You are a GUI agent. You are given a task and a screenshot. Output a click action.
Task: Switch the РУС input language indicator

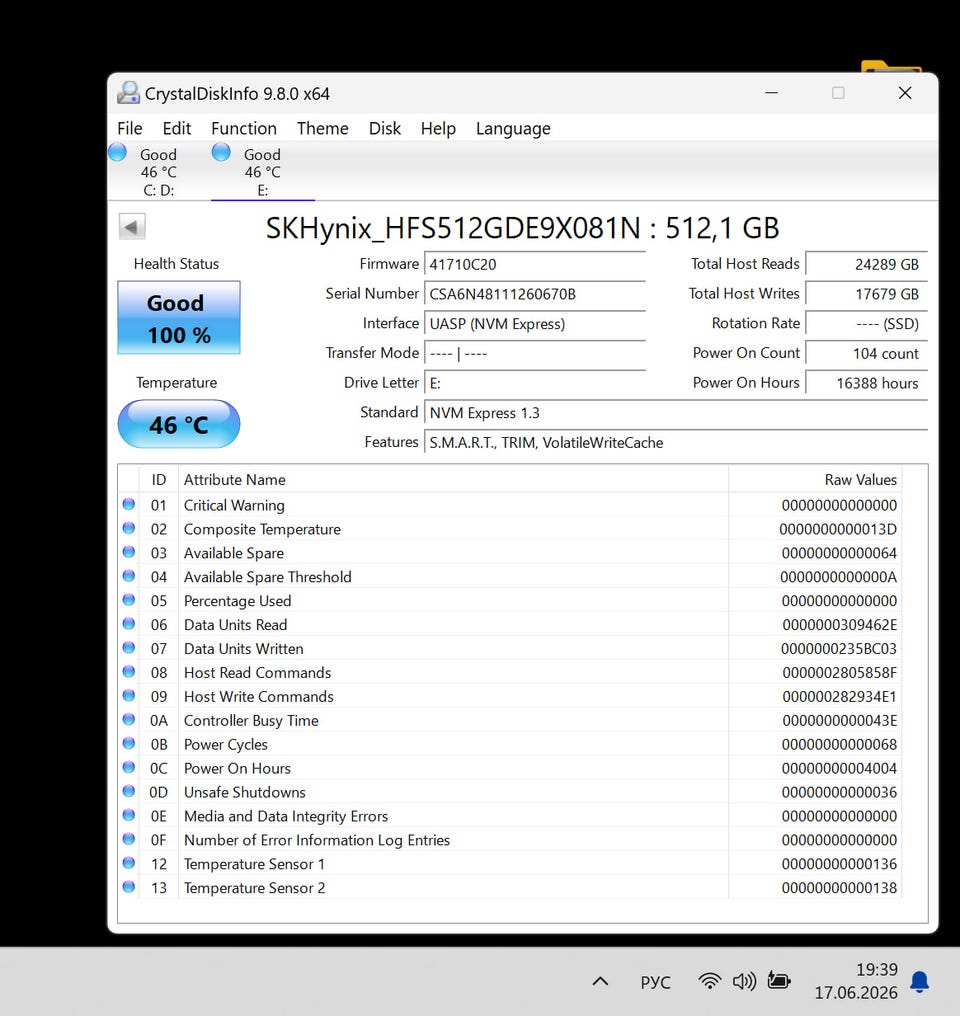pyautogui.click(x=656, y=982)
